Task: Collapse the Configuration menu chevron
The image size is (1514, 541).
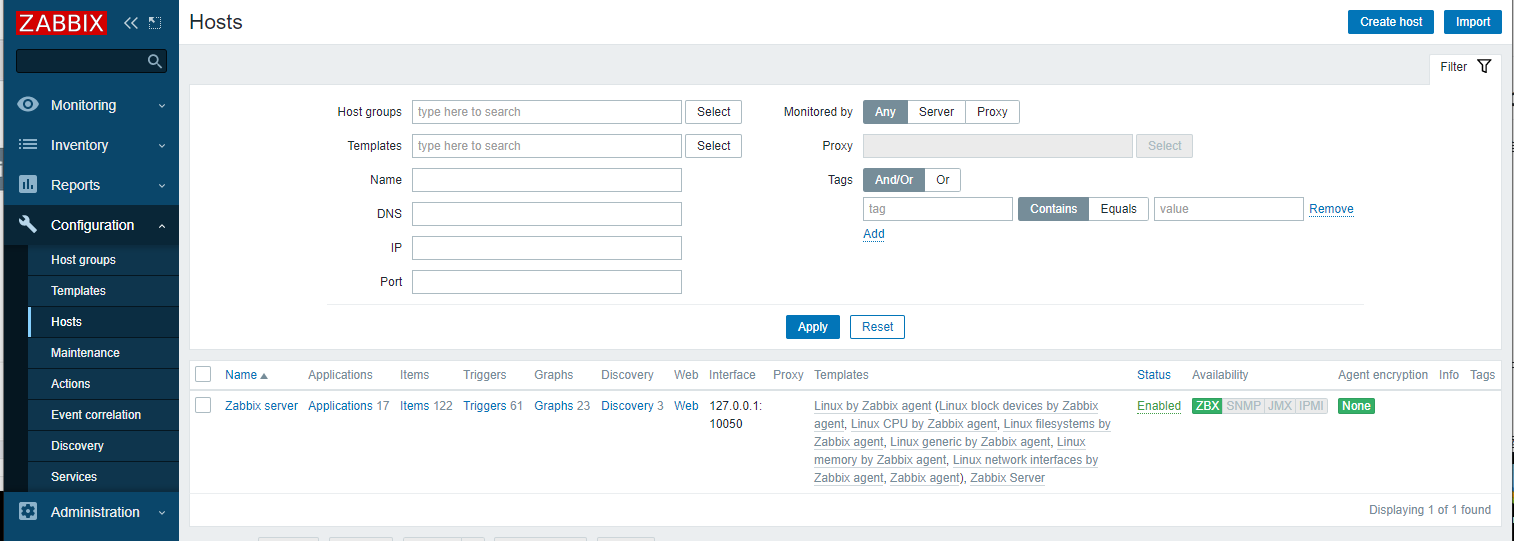Action: click(162, 225)
